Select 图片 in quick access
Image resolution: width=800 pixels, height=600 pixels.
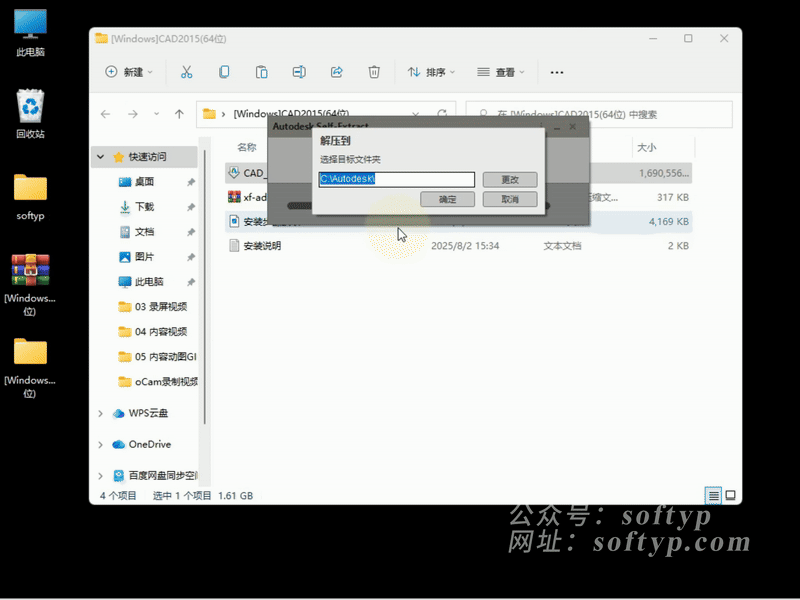click(x=144, y=257)
